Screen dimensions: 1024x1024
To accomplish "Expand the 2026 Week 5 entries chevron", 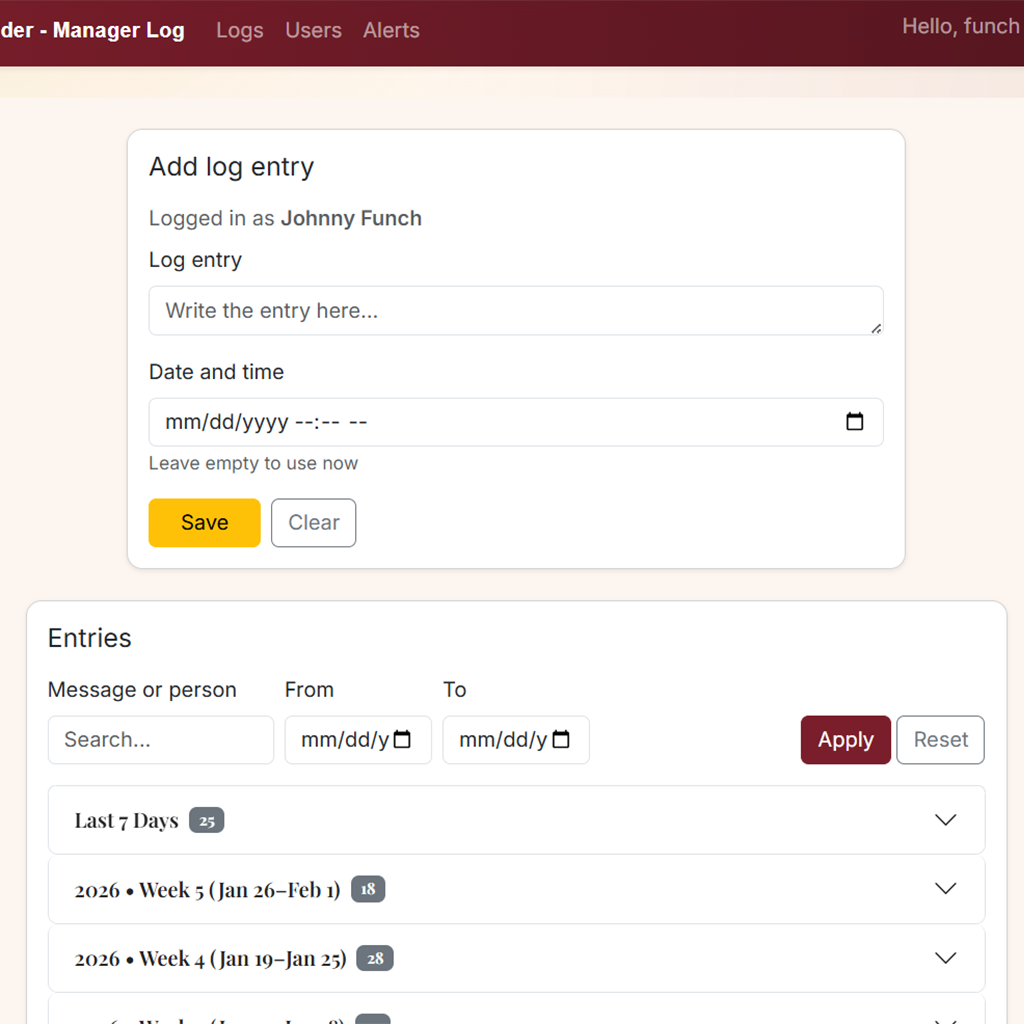I will (x=944, y=889).
